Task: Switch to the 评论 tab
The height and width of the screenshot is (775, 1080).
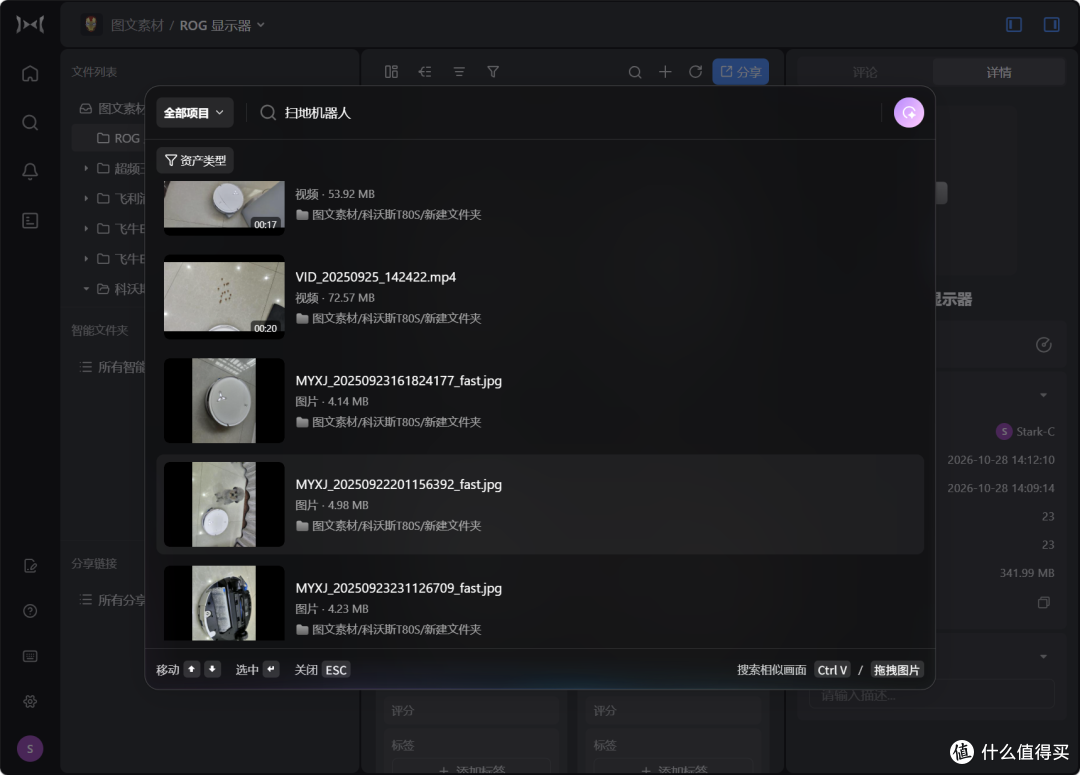Action: [x=864, y=72]
